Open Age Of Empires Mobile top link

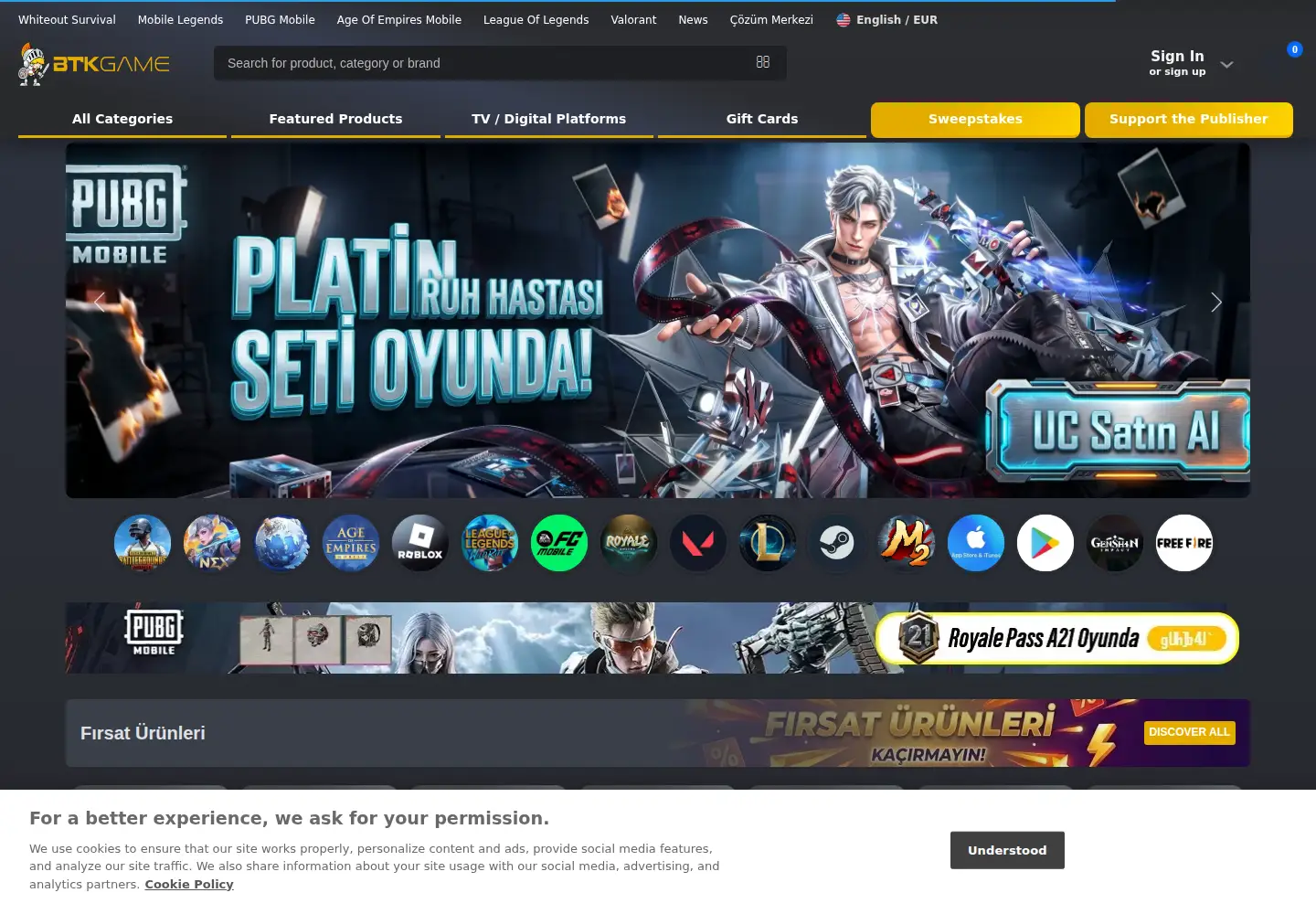(x=399, y=20)
